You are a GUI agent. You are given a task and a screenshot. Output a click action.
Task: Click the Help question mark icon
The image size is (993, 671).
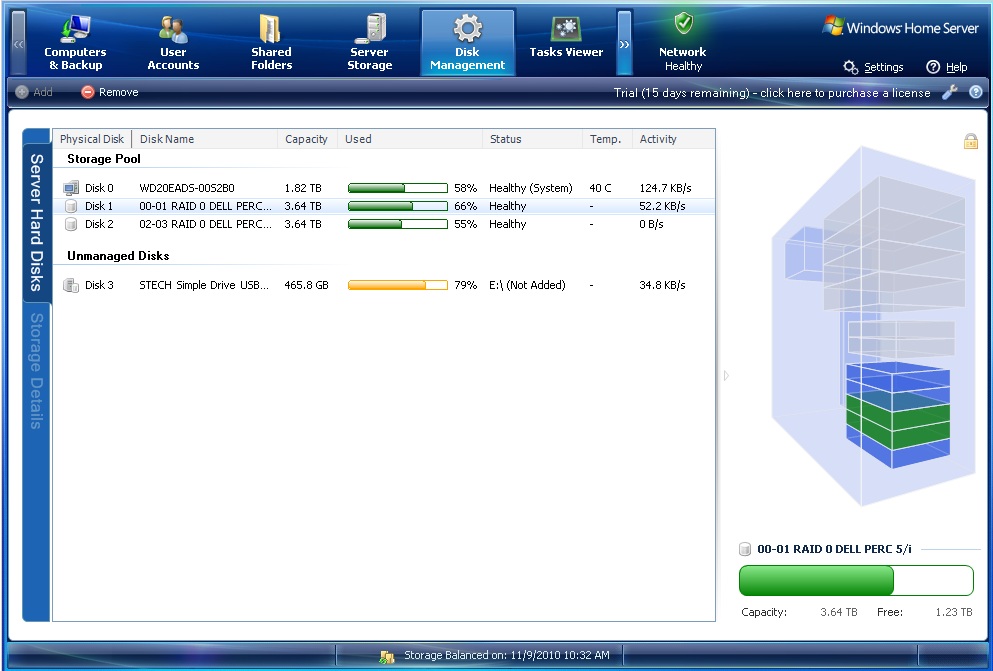click(x=933, y=67)
